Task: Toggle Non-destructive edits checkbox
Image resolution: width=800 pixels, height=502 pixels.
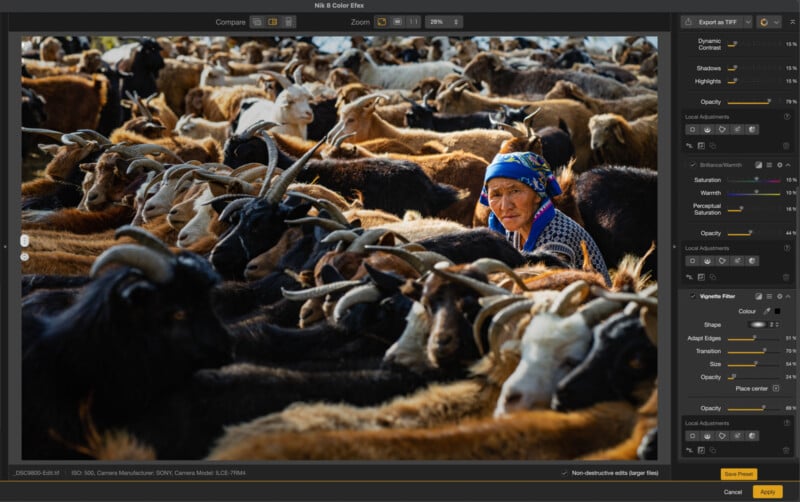Action: [565, 472]
